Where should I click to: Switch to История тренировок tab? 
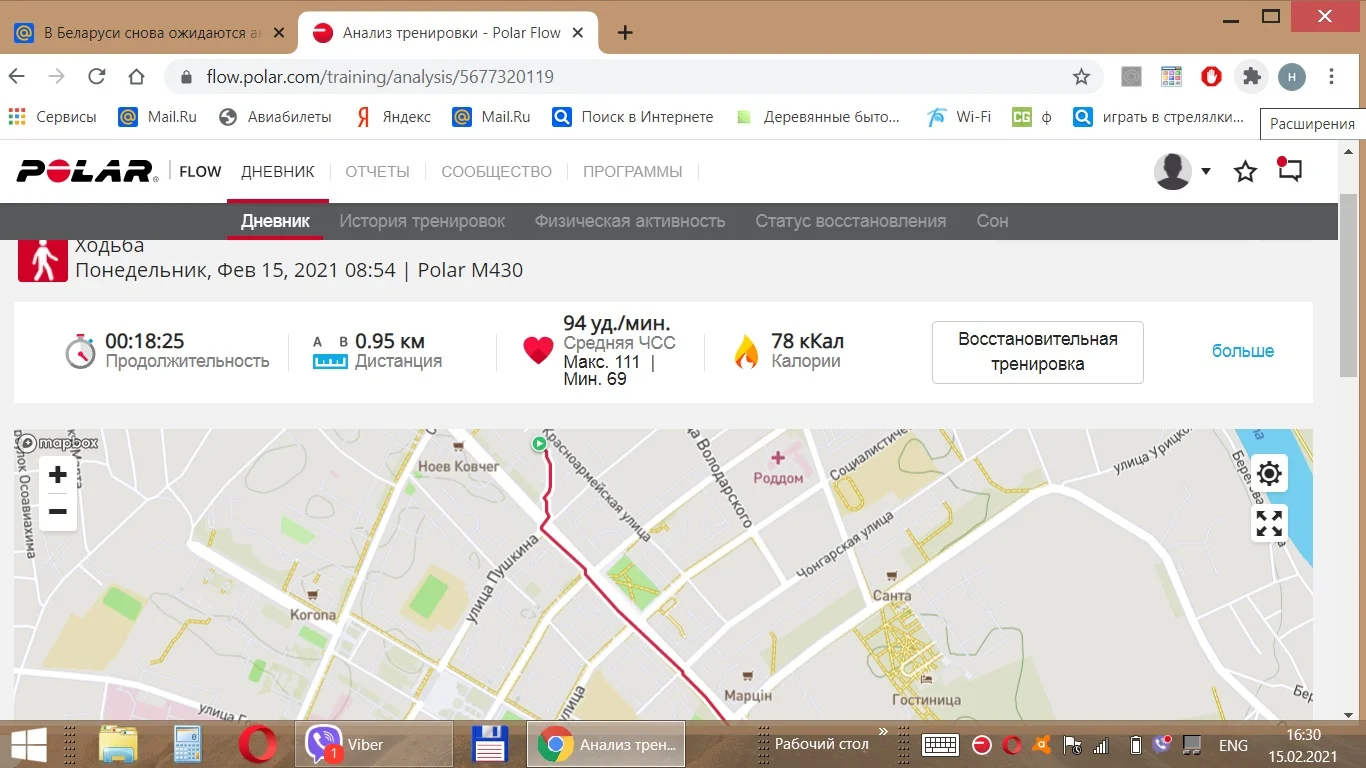422,221
